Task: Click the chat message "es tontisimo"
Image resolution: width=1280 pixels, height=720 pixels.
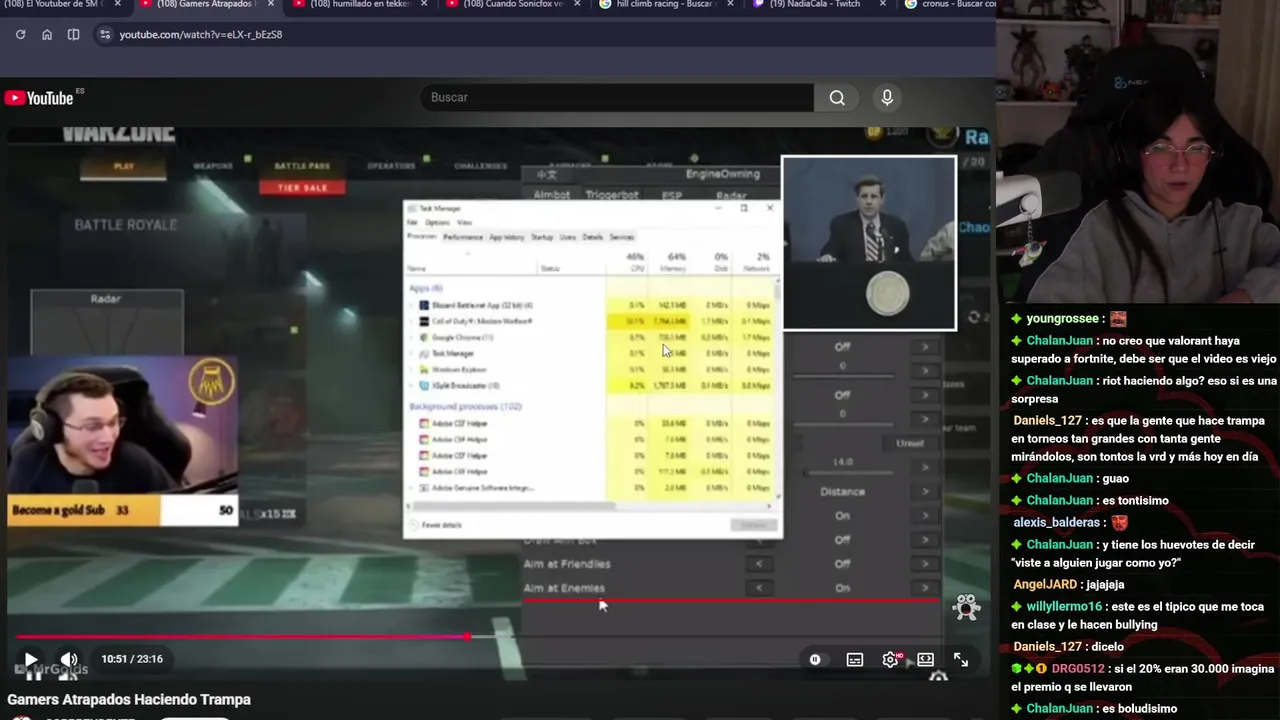Action: tap(1135, 501)
